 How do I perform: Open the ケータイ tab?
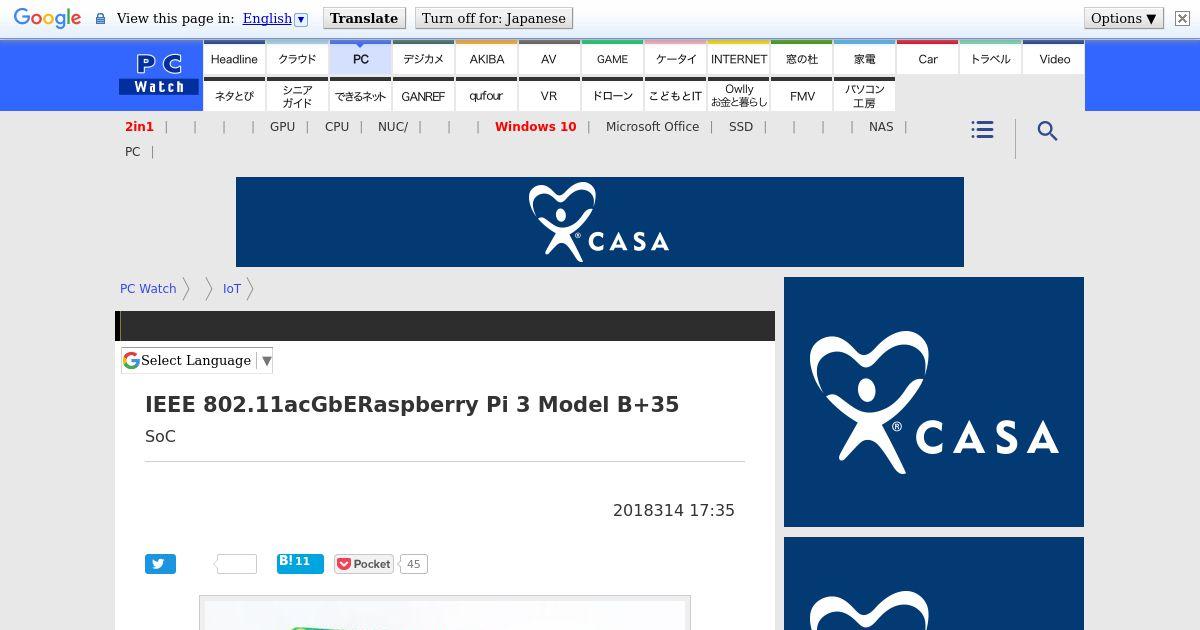tap(676, 59)
